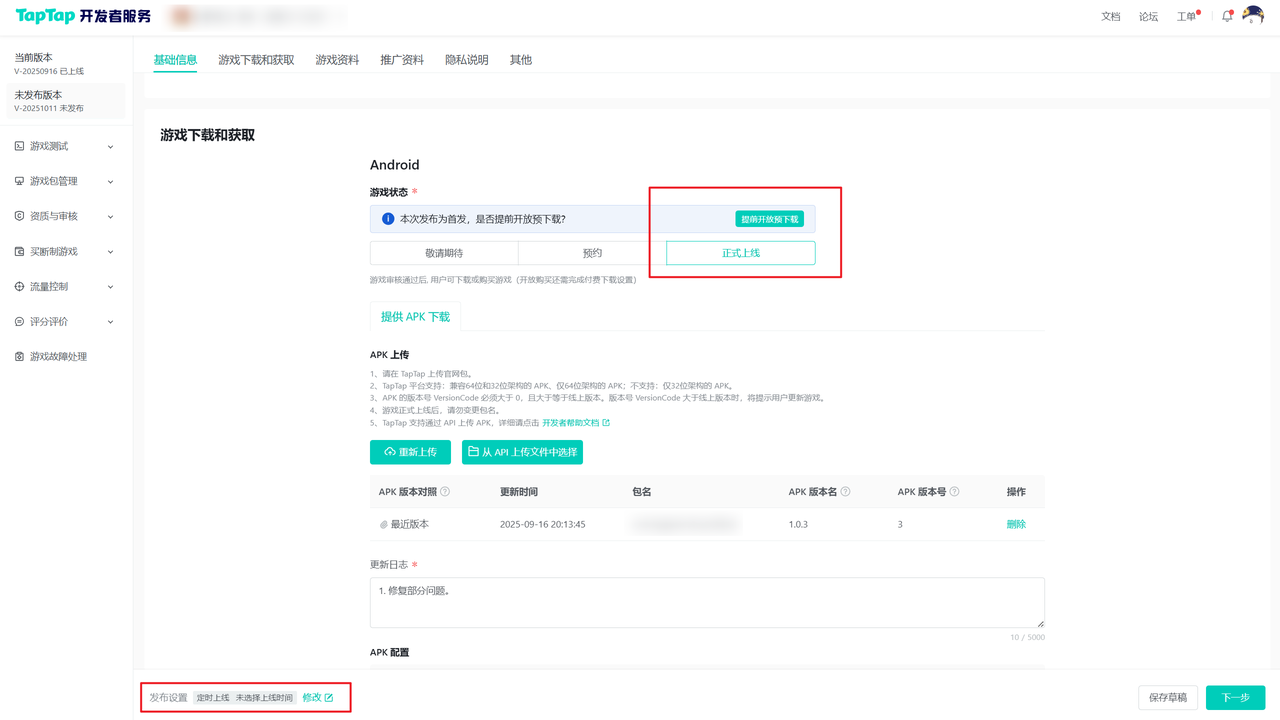Click the APK 版本名 help icon

point(846,492)
